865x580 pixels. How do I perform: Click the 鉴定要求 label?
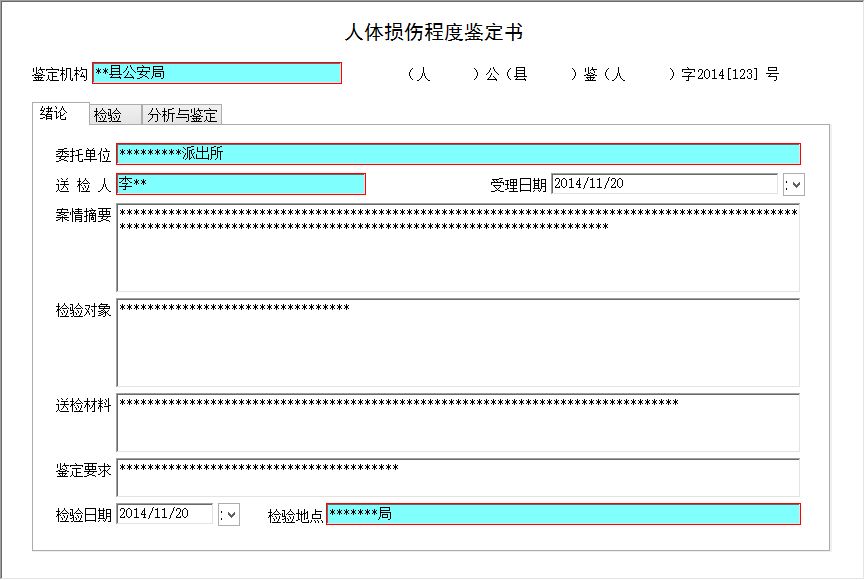(83, 470)
